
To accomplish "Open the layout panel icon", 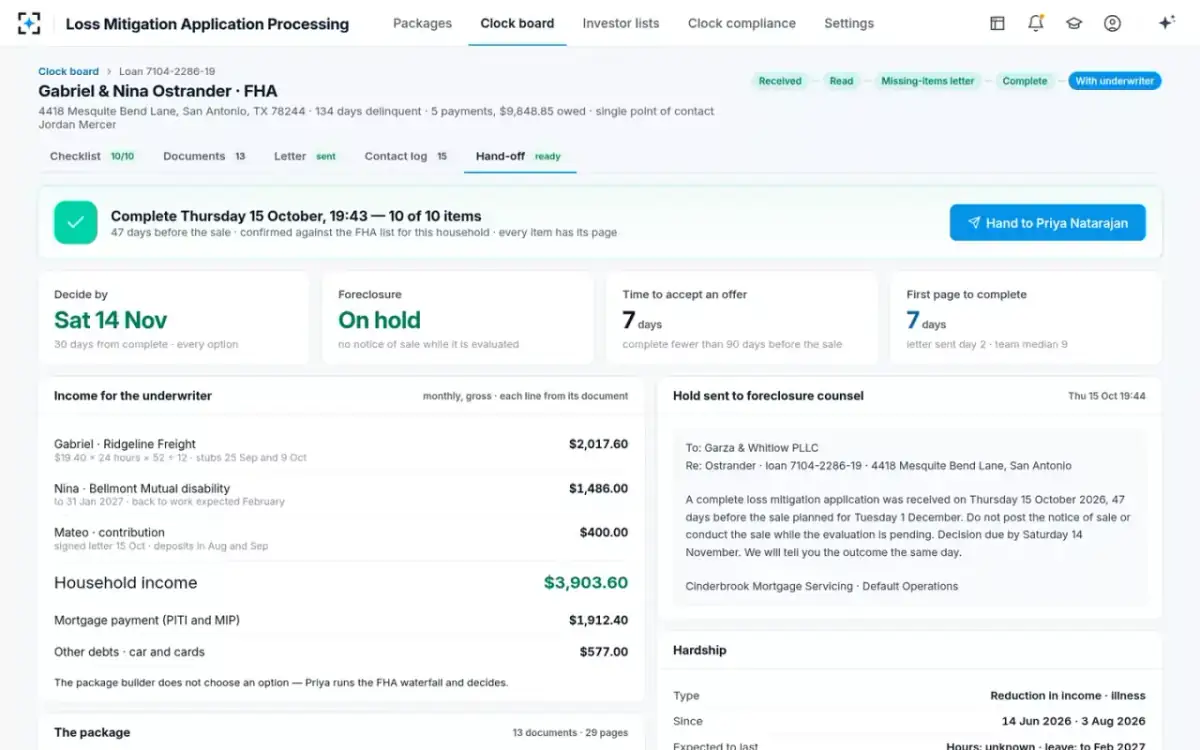I will (997, 23).
